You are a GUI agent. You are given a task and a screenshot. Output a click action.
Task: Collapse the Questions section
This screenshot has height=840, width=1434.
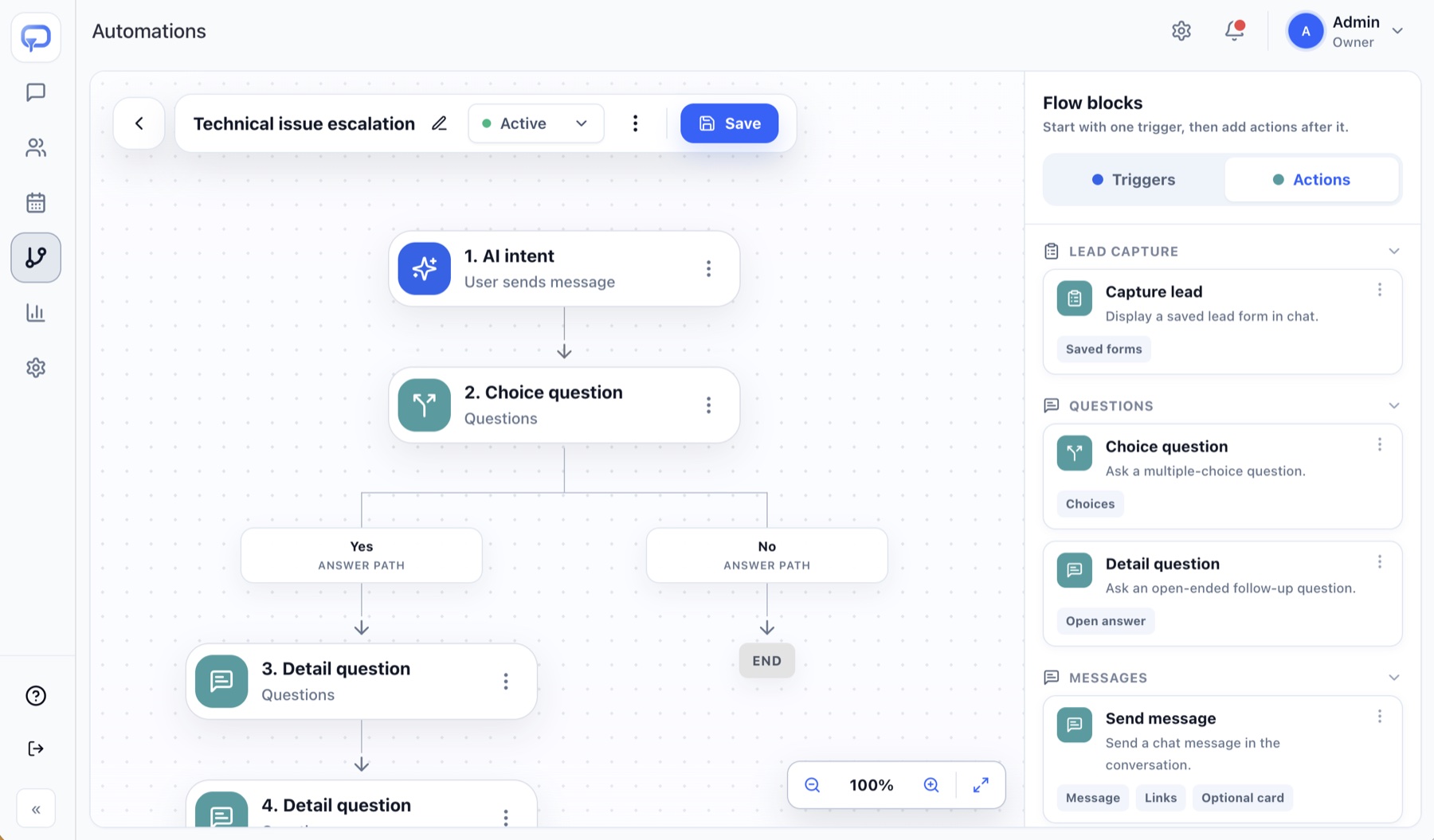[1394, 406]
